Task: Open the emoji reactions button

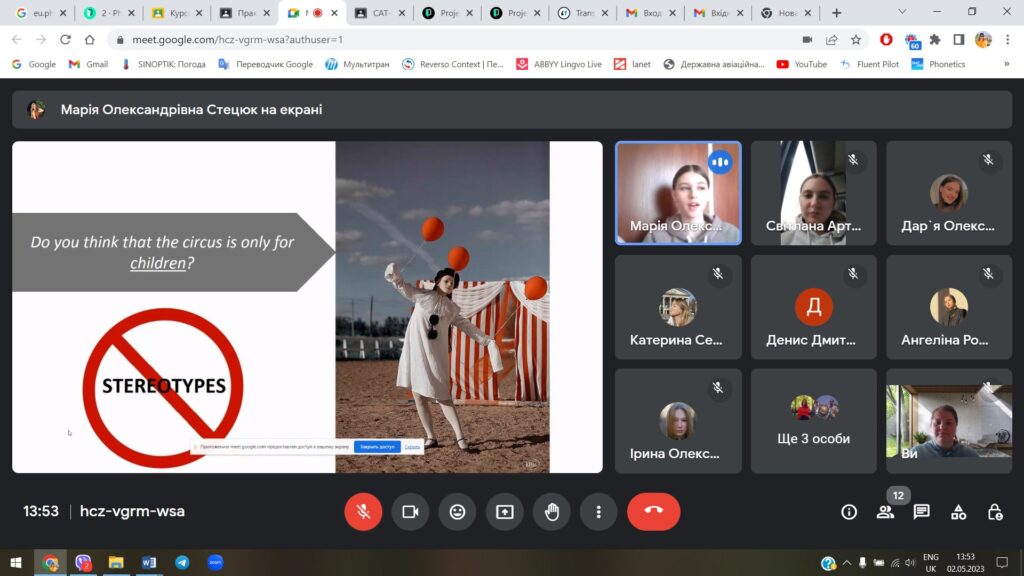Action: point(457,512)
